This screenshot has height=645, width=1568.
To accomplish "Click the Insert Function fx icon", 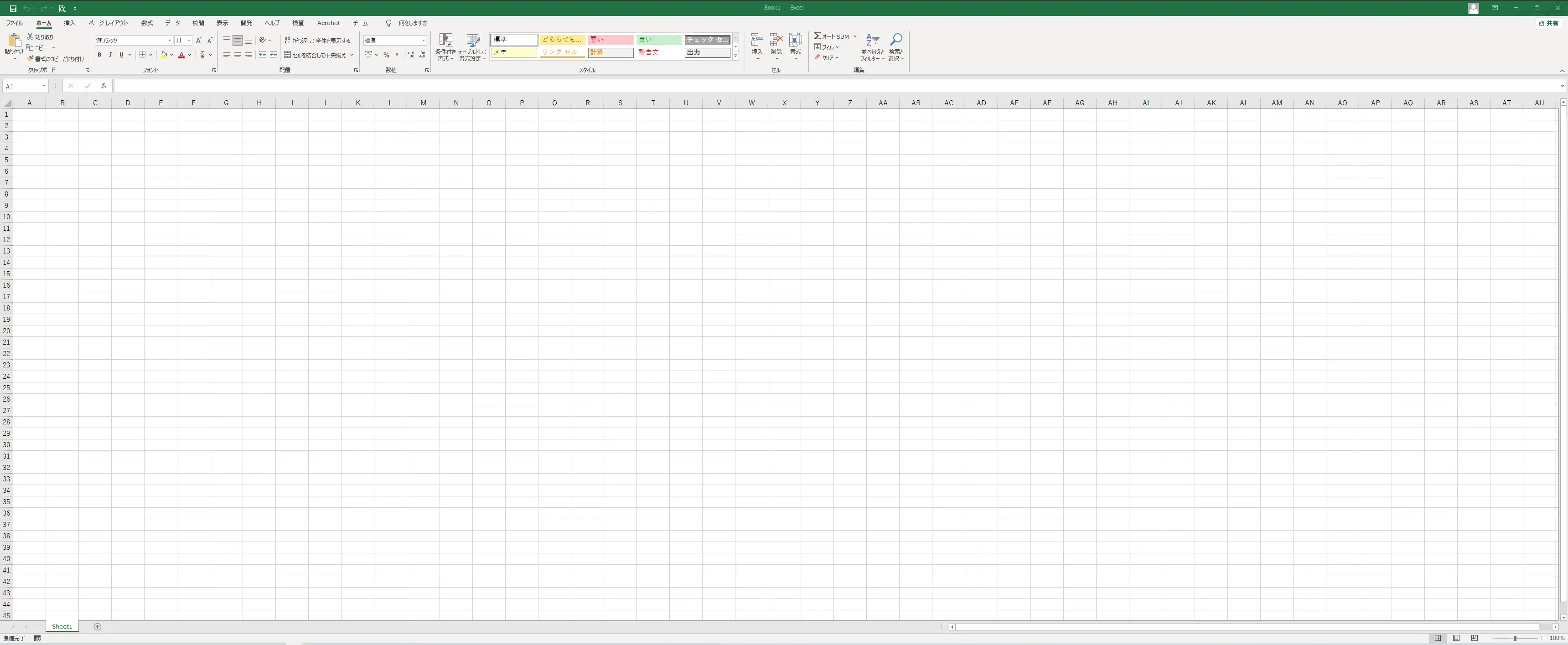I will (104, 87).
